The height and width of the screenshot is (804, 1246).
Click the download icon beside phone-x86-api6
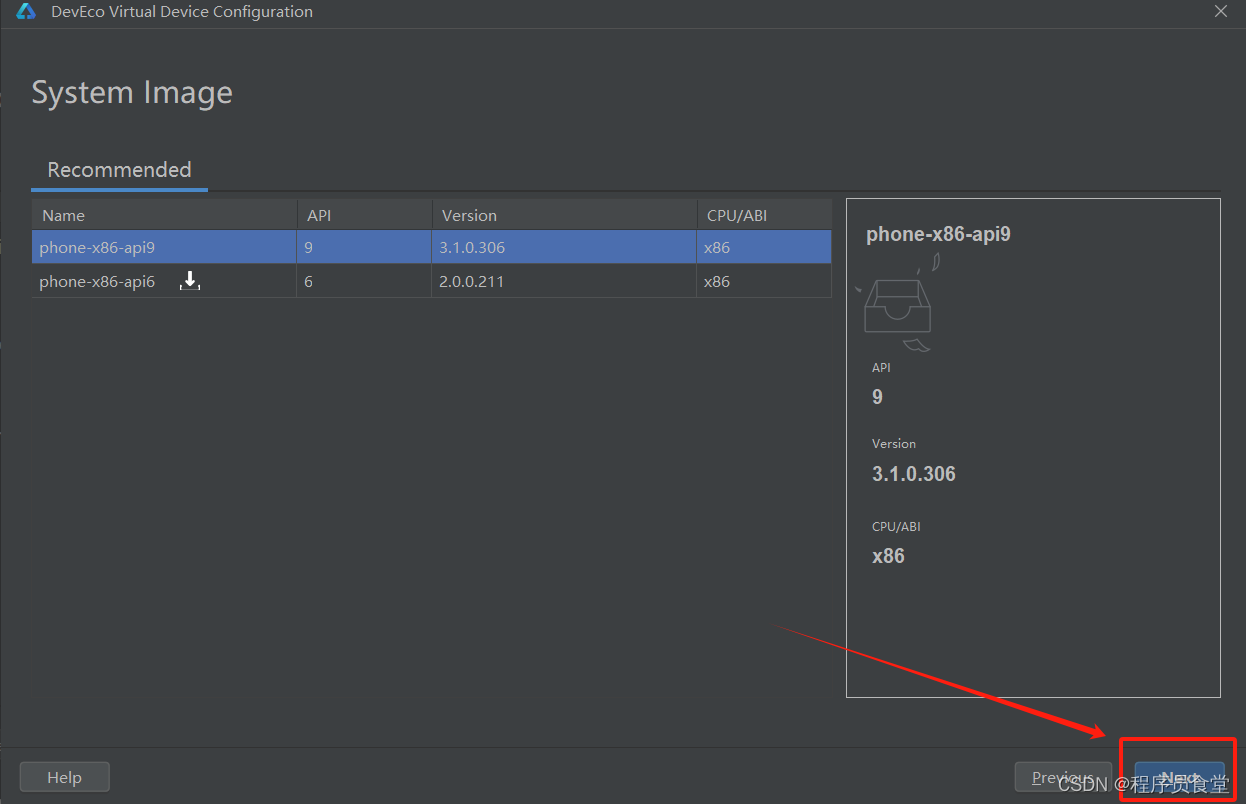pyautogui.click(x=190, y=282)
